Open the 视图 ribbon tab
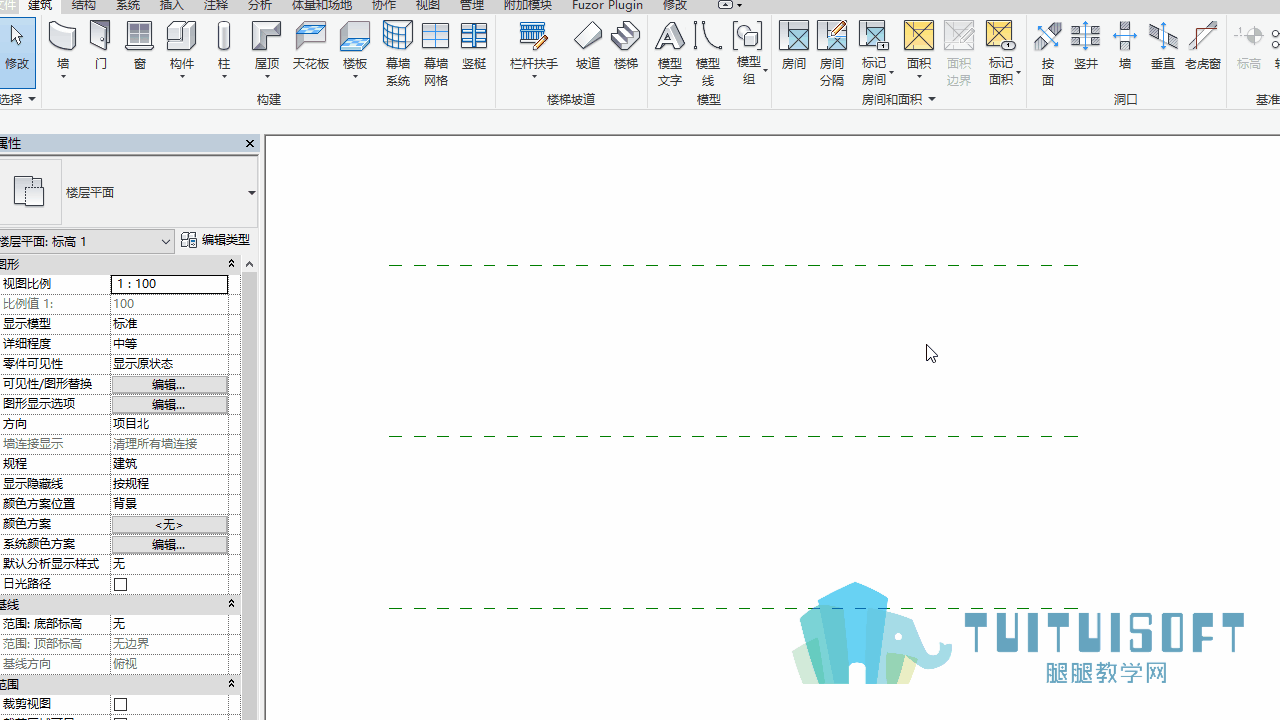 point(428,5)
